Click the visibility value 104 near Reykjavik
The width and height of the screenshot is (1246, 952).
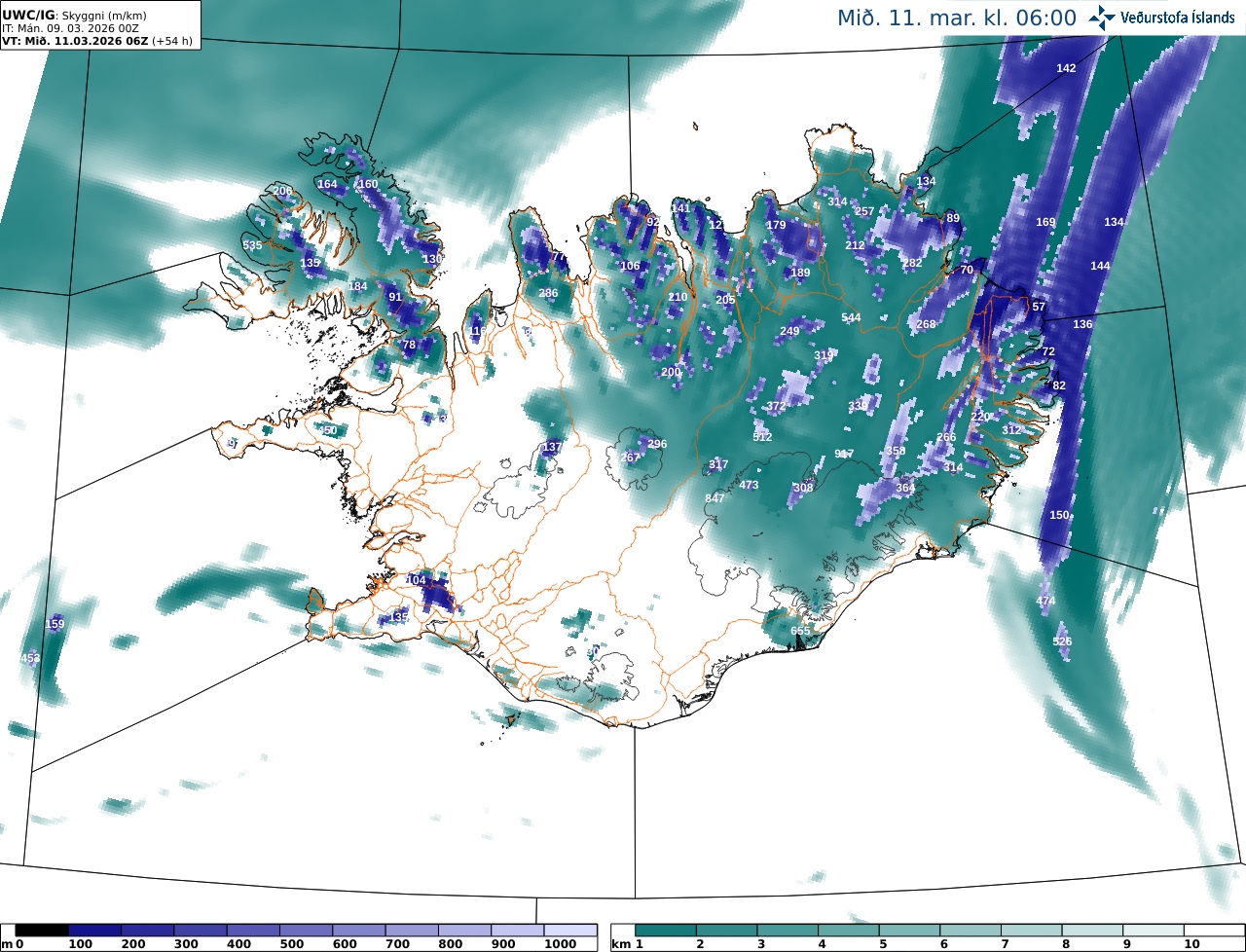tap(416, 580)
